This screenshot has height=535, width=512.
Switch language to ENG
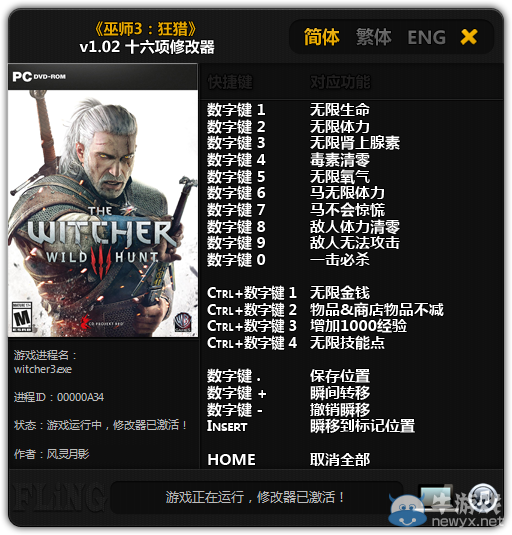point(427,38)
